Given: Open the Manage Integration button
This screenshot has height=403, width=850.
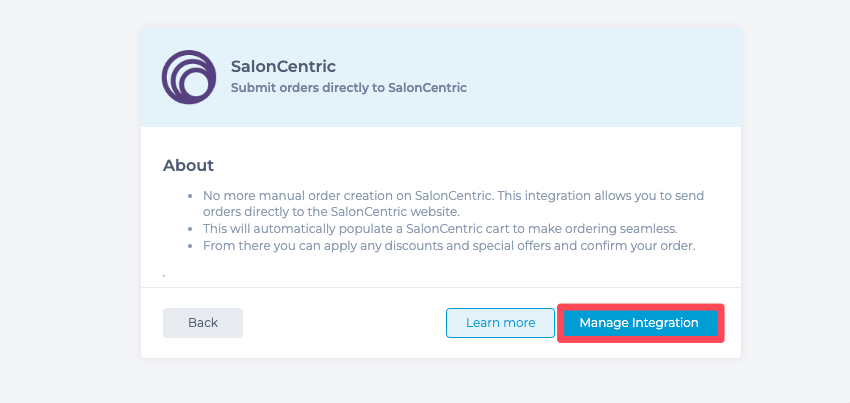Looking at the screenshot, I should click(640, 323).
